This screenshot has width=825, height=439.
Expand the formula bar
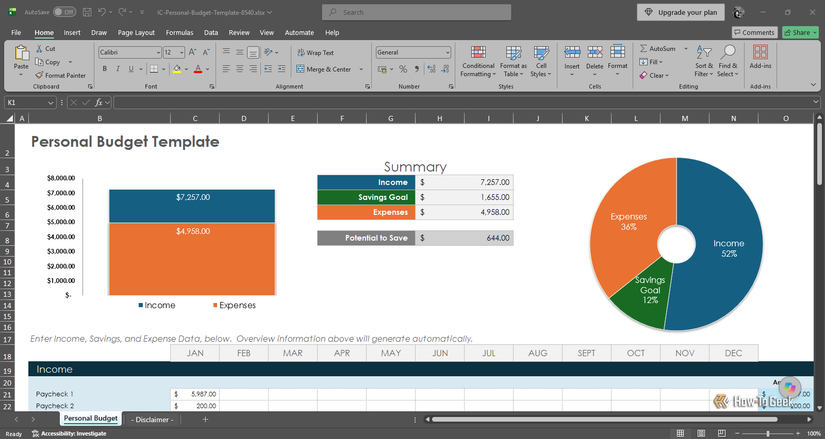click(816, 102)
